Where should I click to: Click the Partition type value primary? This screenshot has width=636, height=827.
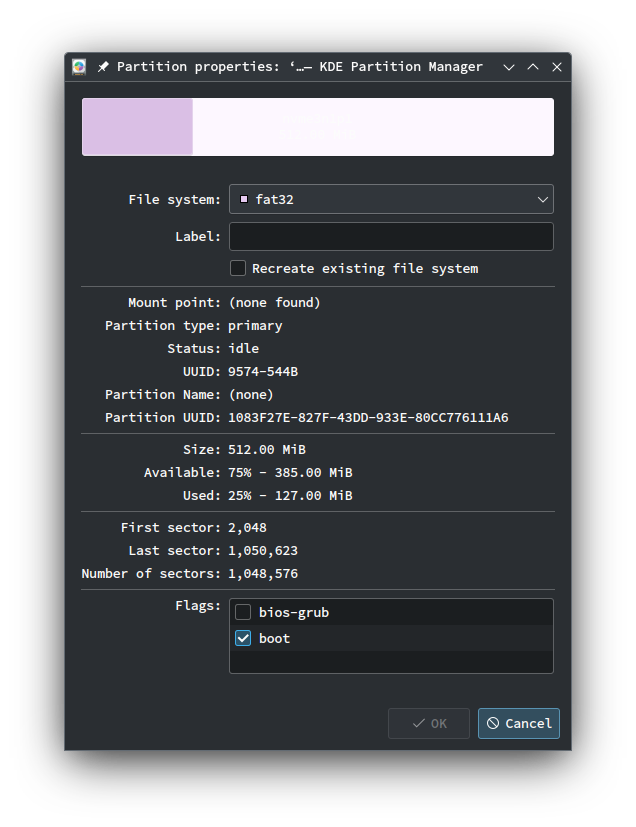(x=255, y=326)
